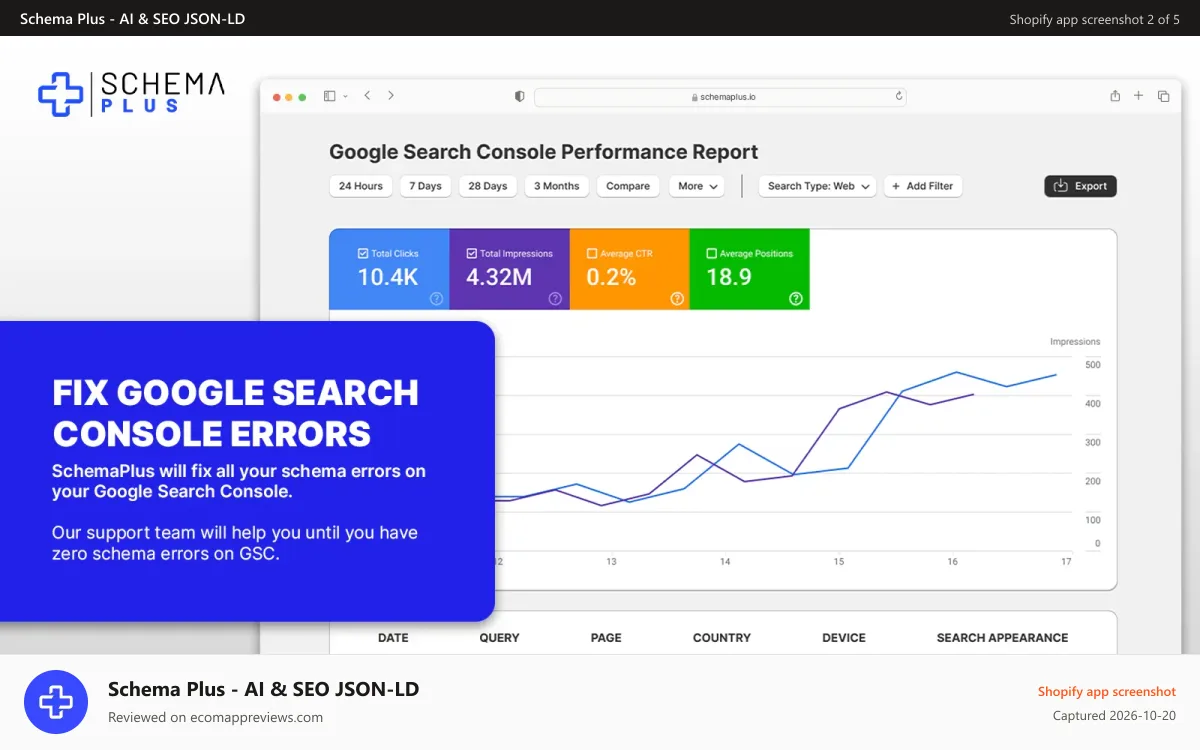Click the Add Filter button
This screenshot has height=750, width=1200.
[x=923, y=186]
